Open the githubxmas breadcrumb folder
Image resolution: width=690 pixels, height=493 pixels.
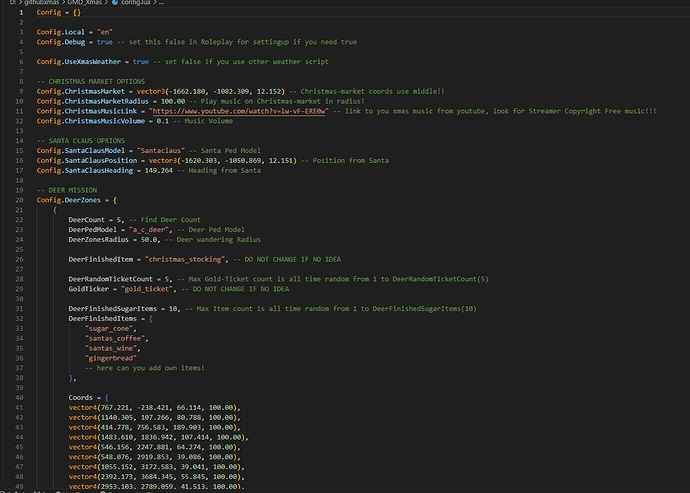pyautogui.click(x=41, y=4)
